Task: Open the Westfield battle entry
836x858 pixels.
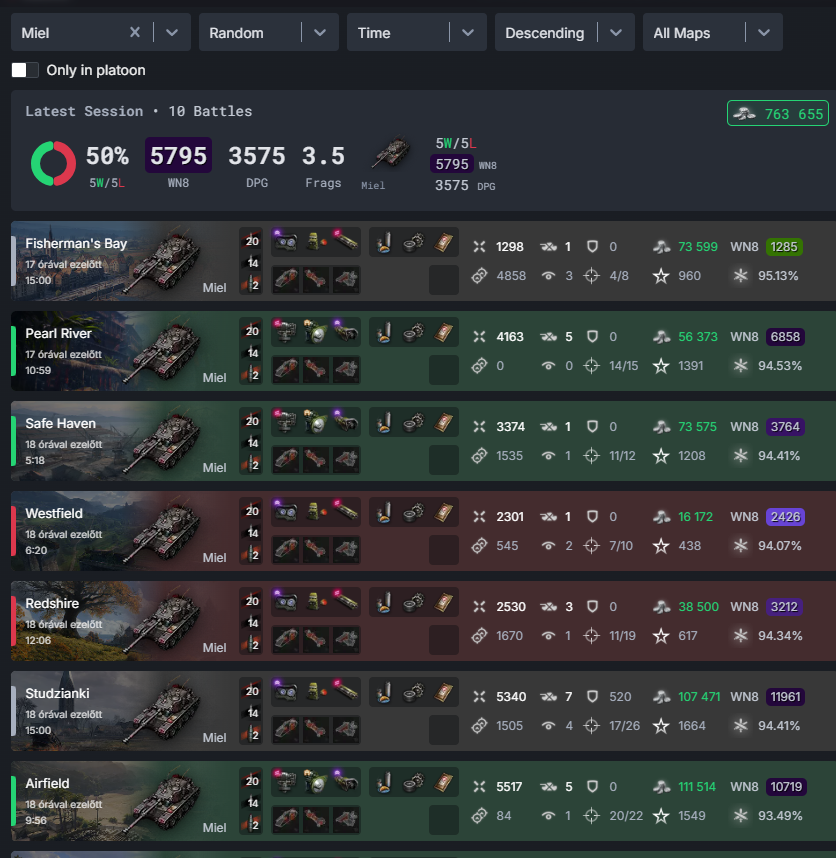Action: [x=423, y=531]
